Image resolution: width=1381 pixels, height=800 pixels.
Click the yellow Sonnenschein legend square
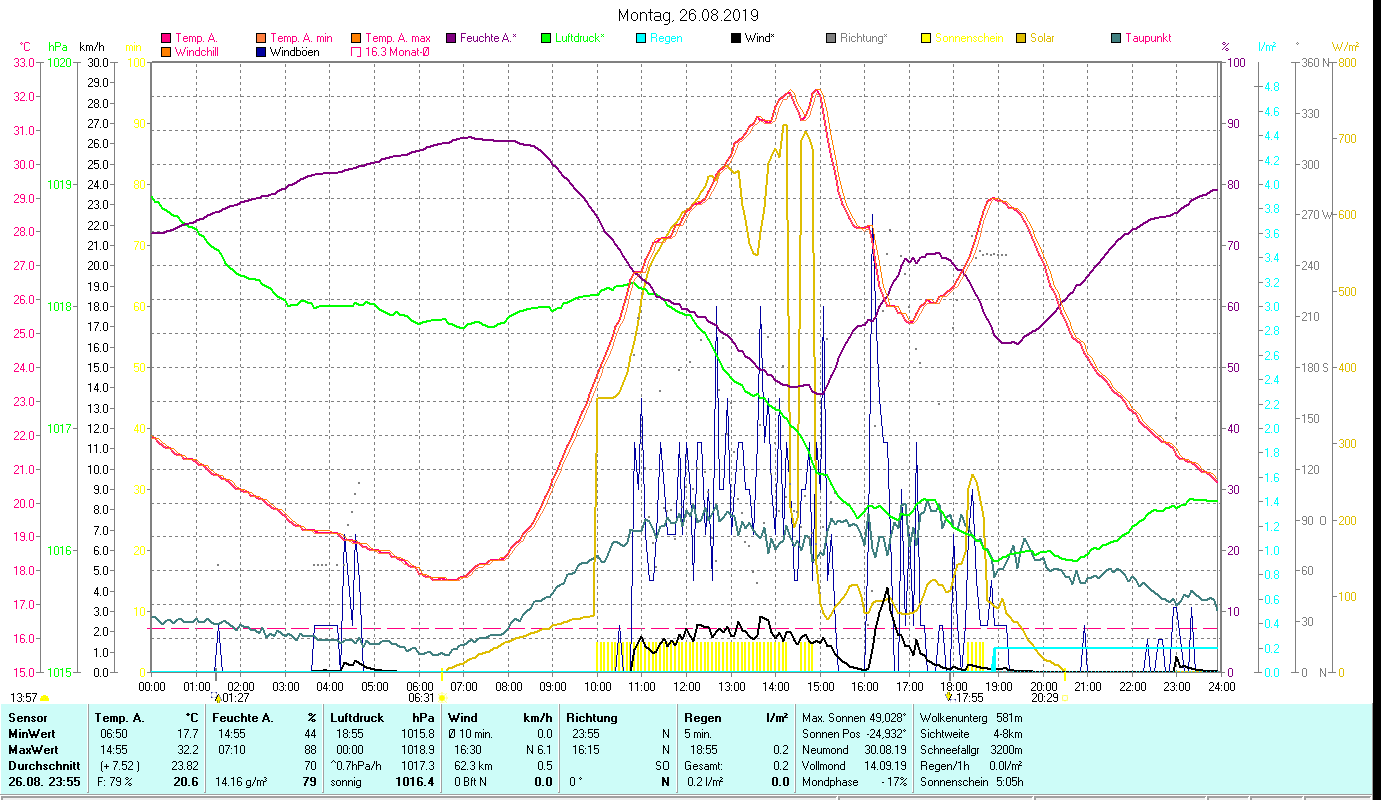[927, 38]
